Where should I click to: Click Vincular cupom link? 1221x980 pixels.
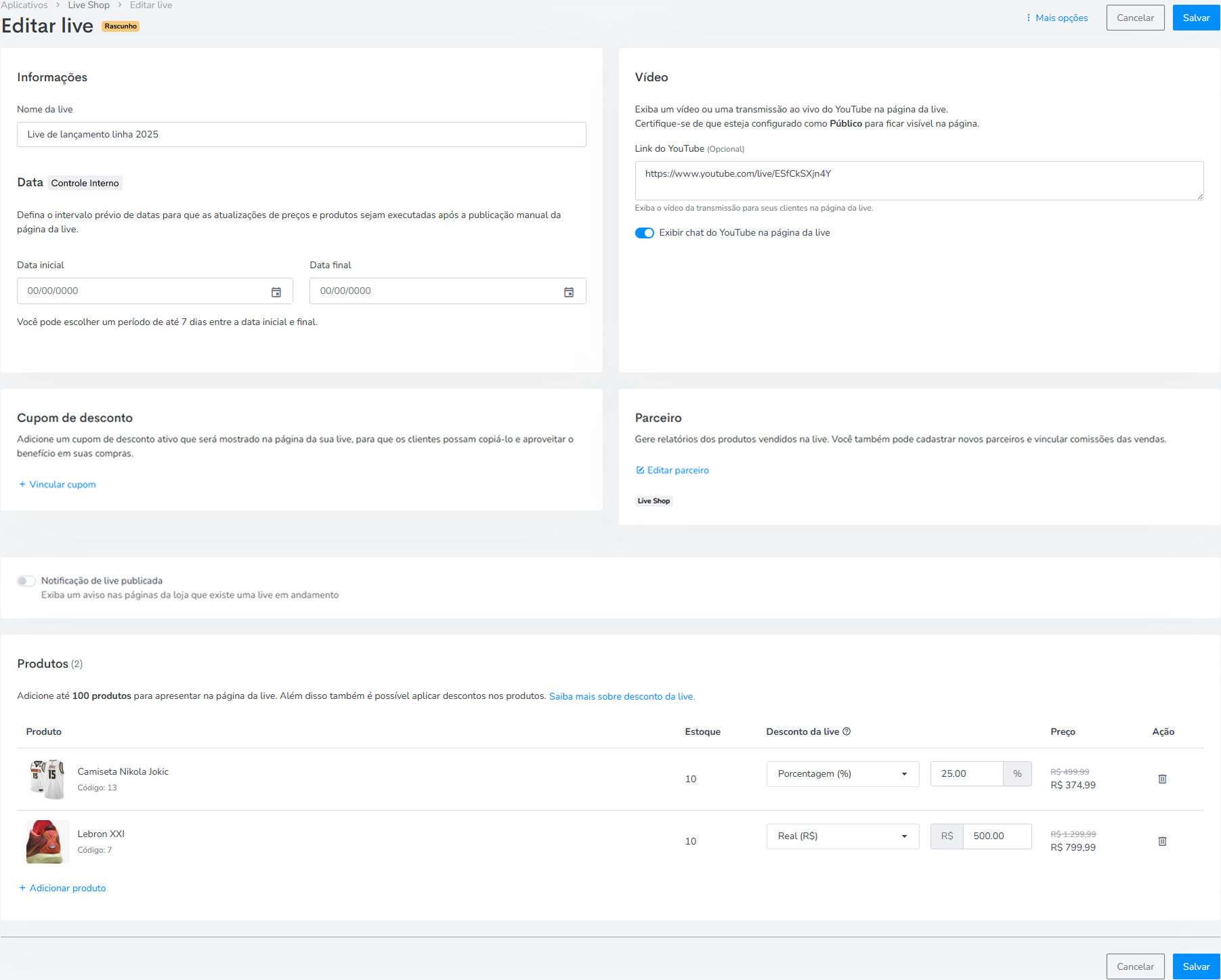[58, 484]
